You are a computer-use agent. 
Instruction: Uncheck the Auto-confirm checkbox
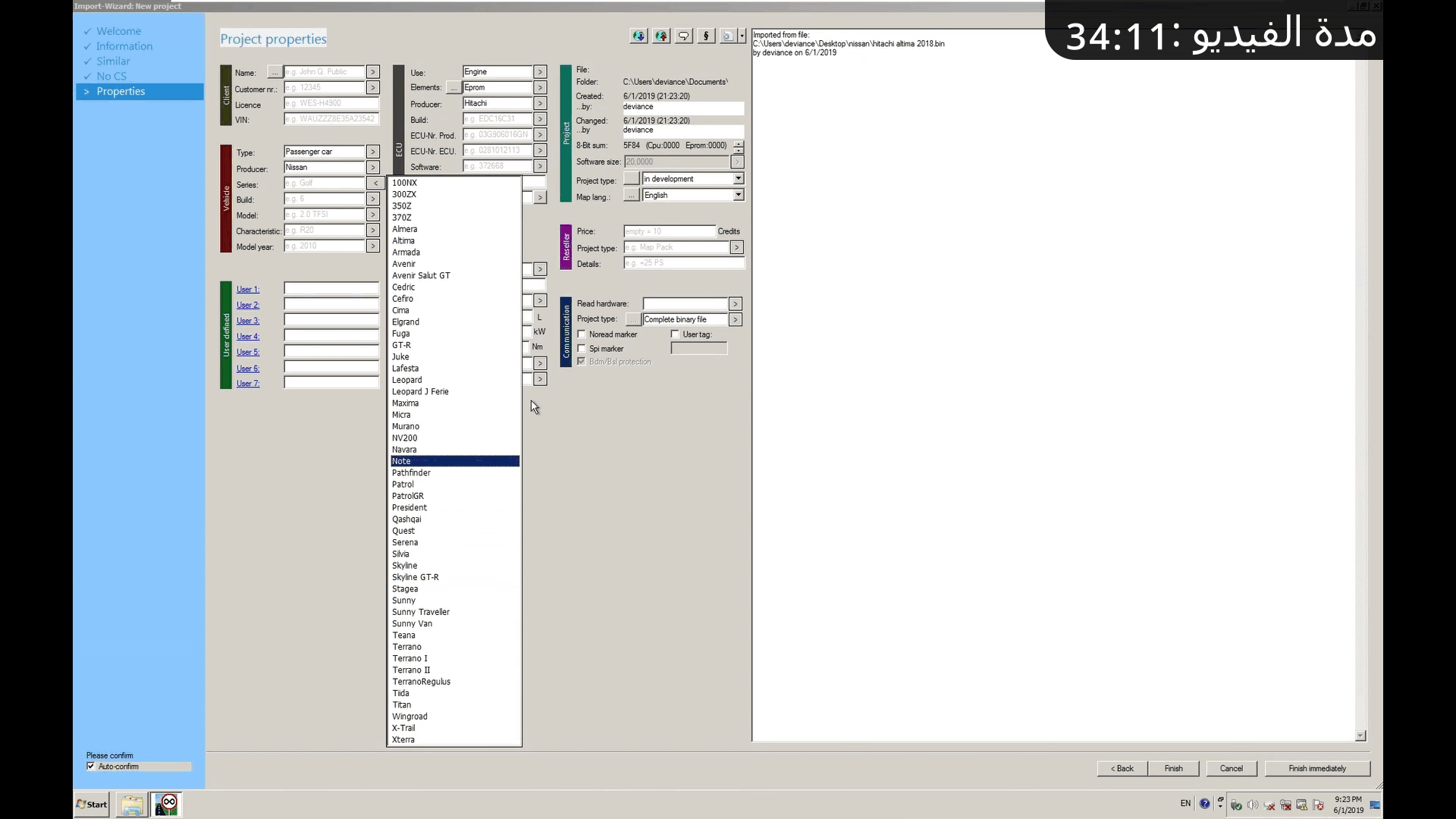tap(91, 767)
